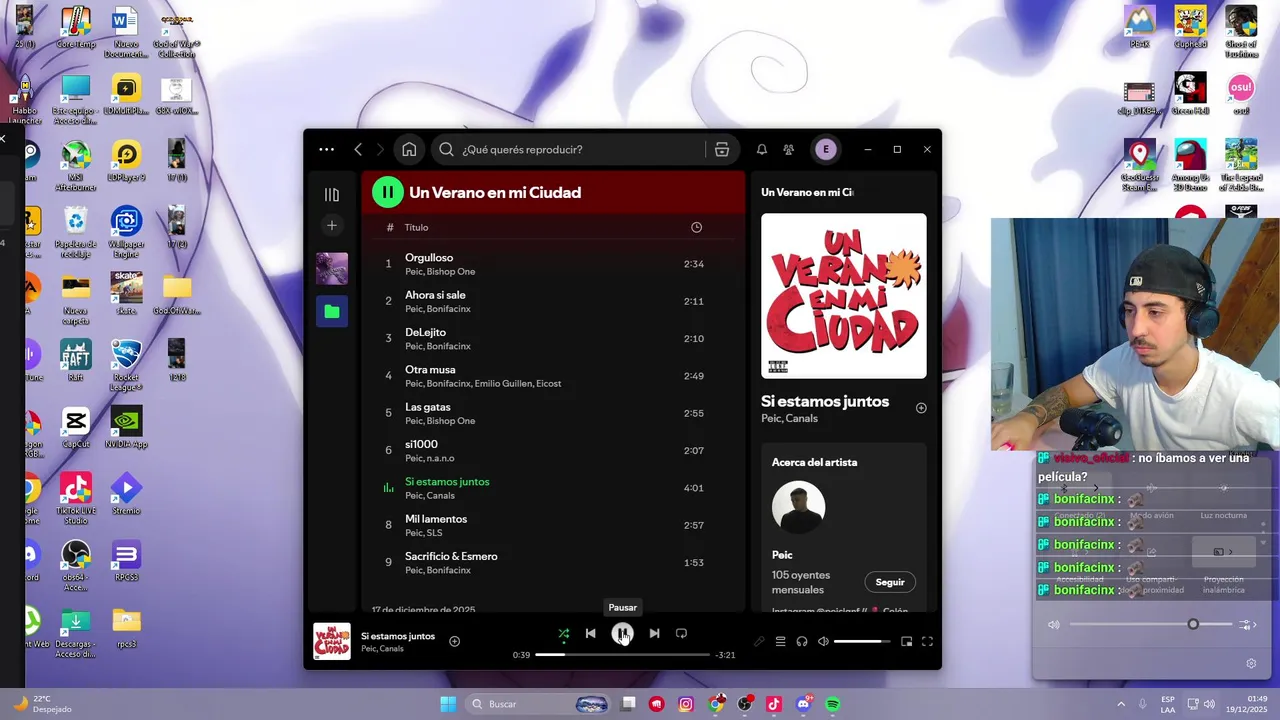The image size is (1280, 720).
Task: Mute Spotify with the speaker icon
Action: (x=823, y=642)
